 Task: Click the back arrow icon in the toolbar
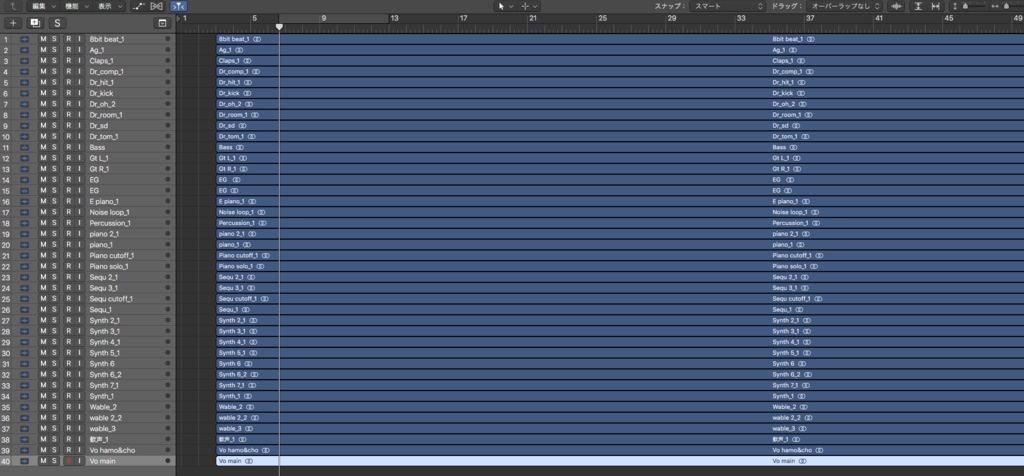pos(14,6)
